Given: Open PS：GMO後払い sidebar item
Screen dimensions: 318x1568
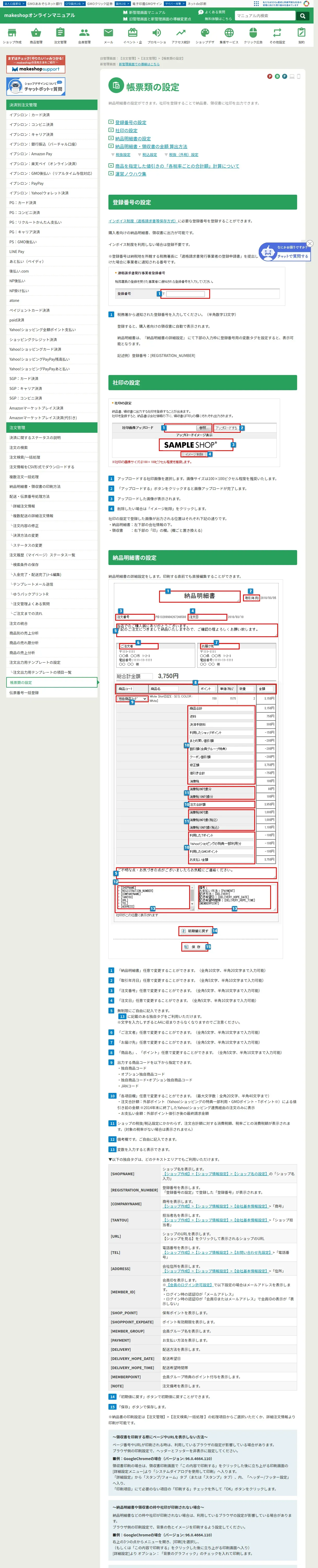Looking at the screenshot, I should pyautogui.click(x=52, y=242).
